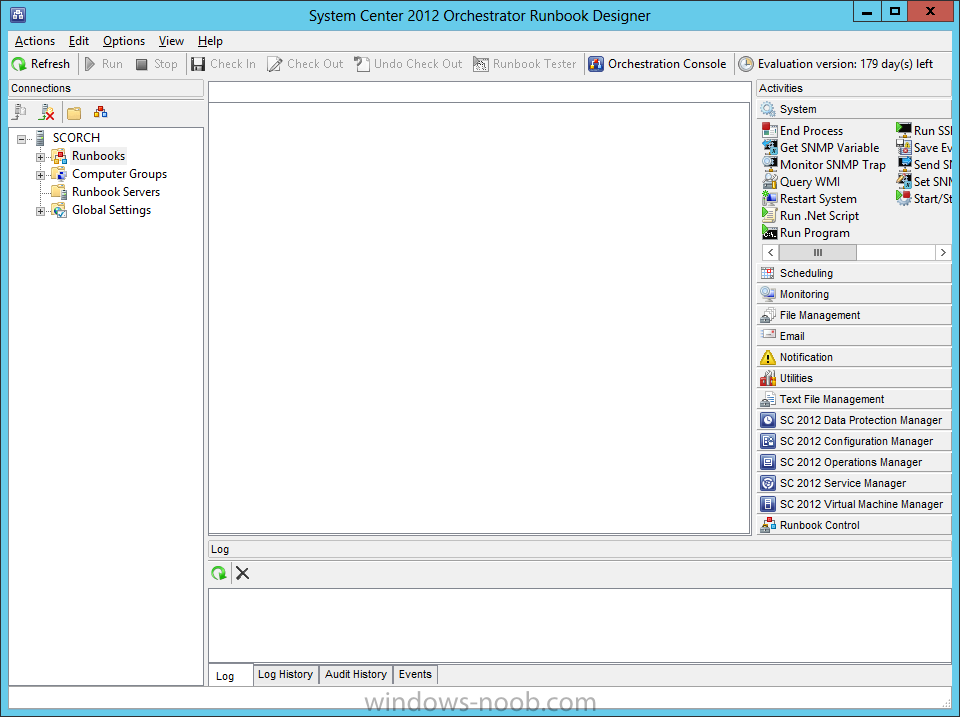The image size is (960, 717).
Task: Expand the File Management category
Action: point(853,315)
